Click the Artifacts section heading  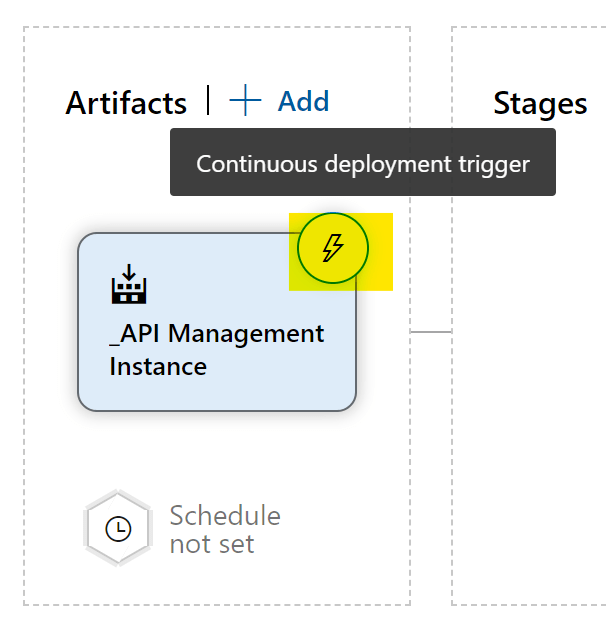pos(126,103)
